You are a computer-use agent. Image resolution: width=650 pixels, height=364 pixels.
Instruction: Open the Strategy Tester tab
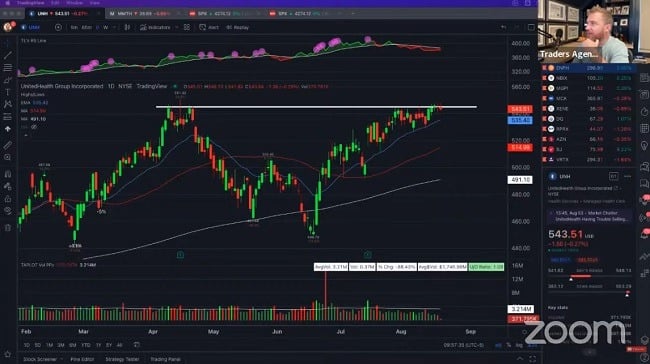point(122,359)
